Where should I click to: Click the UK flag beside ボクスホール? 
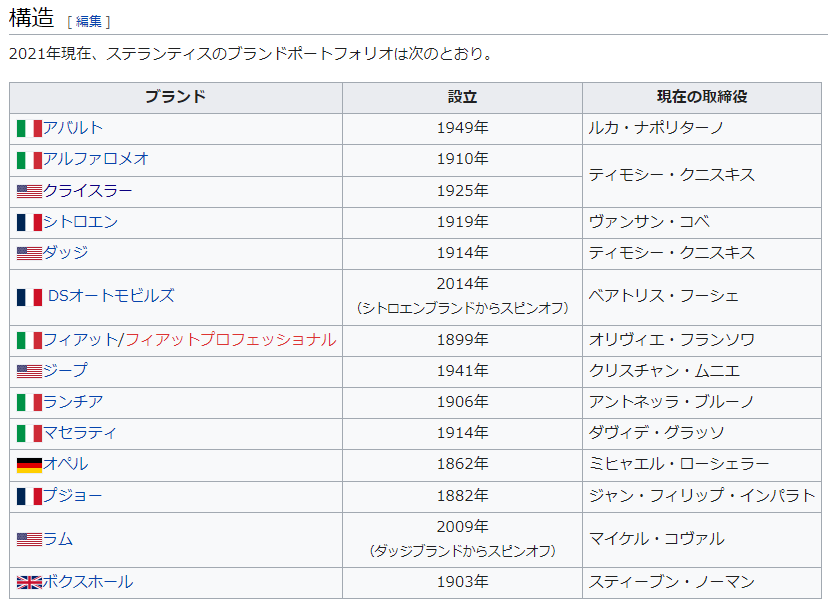pyautogui.click(x=29, y=583)
